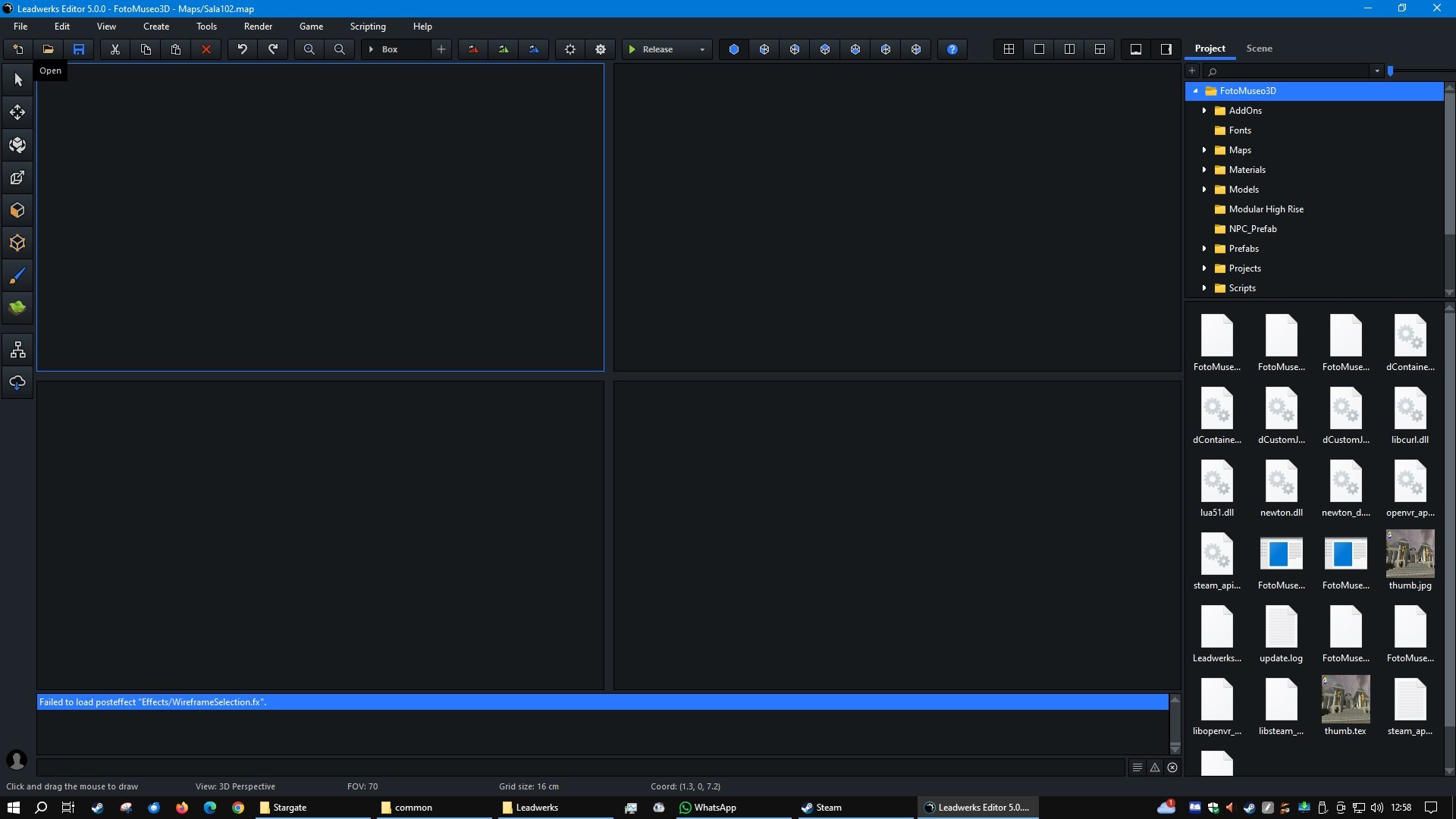The width and height of the screenshot is (1456, 819).
Task: Toggle the right side panel visibility
Action: (1166, 49)
